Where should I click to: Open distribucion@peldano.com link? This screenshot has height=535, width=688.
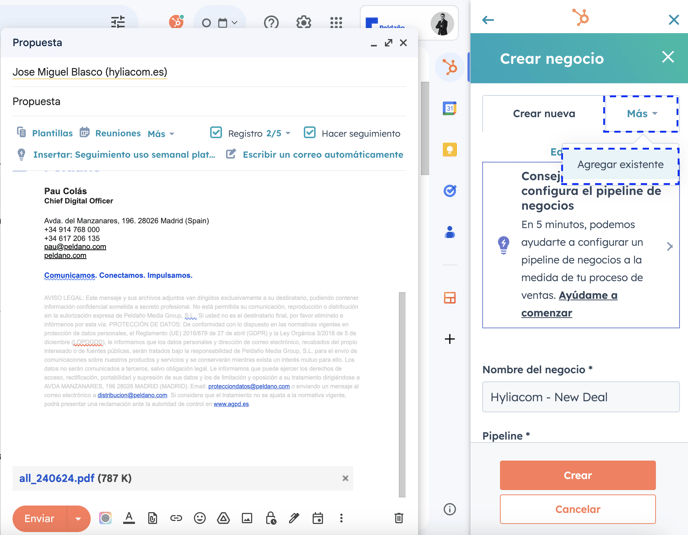tap(132, 395)
